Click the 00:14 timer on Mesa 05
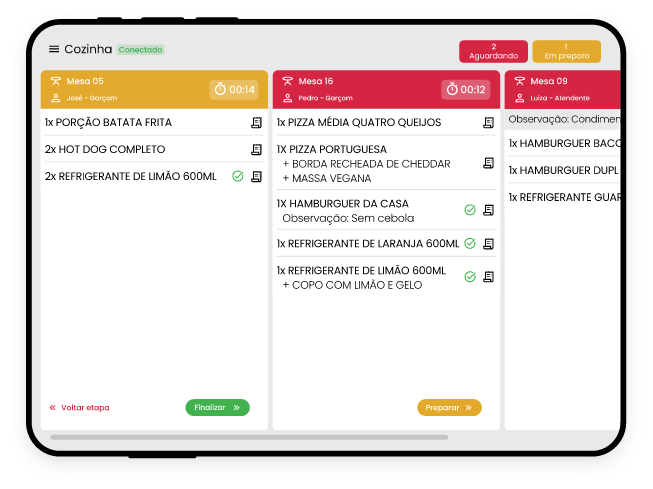Image resolution: width=653 pixels, height=489 pixels. [x=234, y=90]
